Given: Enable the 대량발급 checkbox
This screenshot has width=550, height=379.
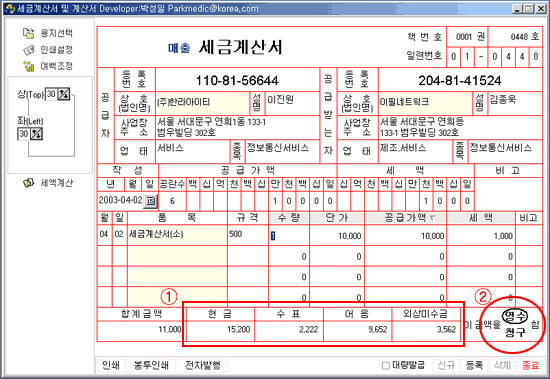Looking at the screenshot, I should coord(386,366).
